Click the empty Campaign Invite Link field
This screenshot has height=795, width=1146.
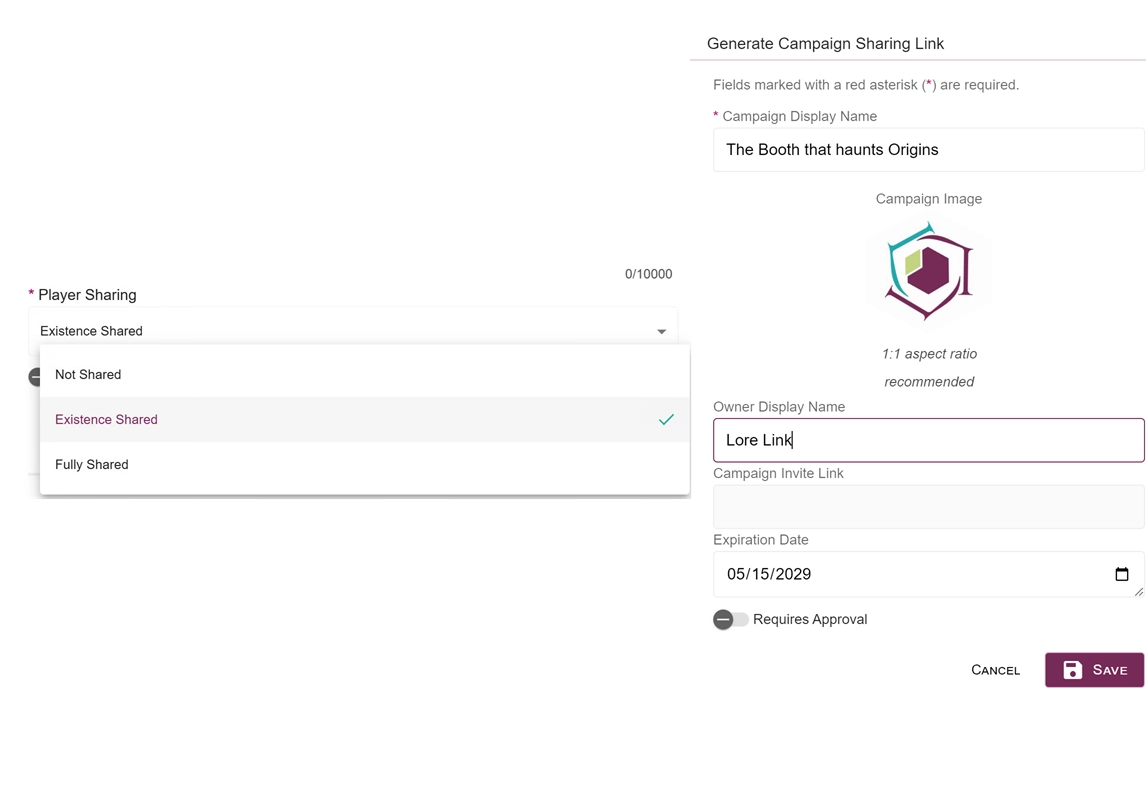(928, 506)
